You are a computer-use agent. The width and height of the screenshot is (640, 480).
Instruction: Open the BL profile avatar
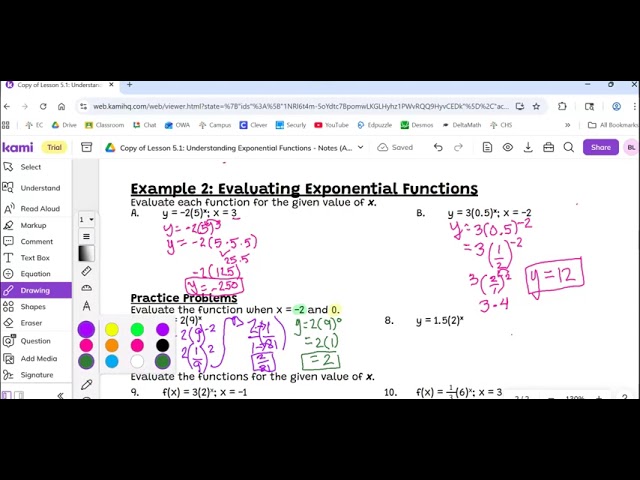pos(631,147)
